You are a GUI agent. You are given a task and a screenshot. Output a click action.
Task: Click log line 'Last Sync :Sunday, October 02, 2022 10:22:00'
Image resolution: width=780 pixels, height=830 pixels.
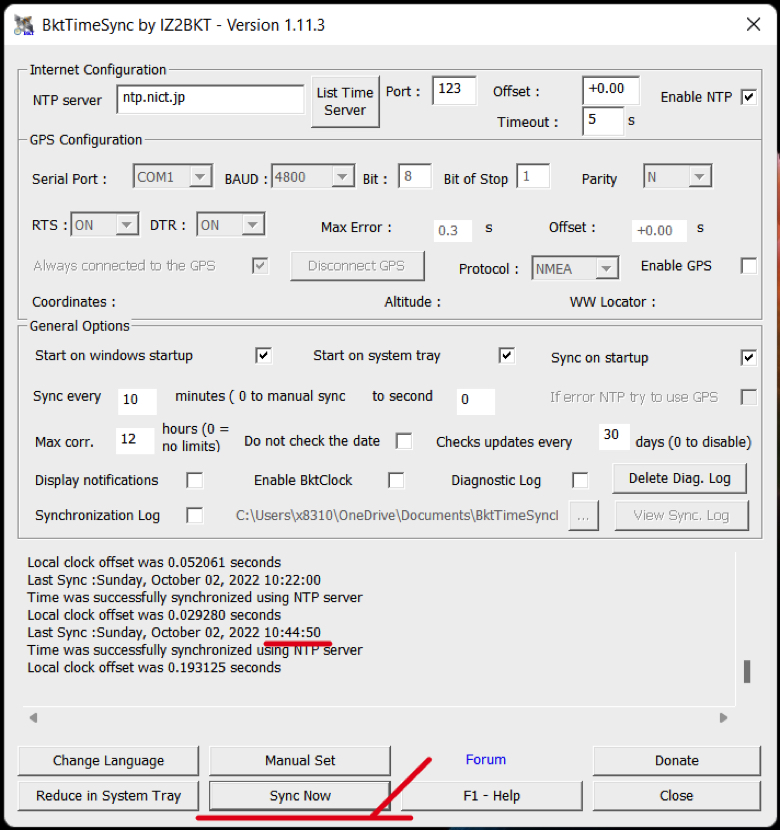[x=174, y=580]
